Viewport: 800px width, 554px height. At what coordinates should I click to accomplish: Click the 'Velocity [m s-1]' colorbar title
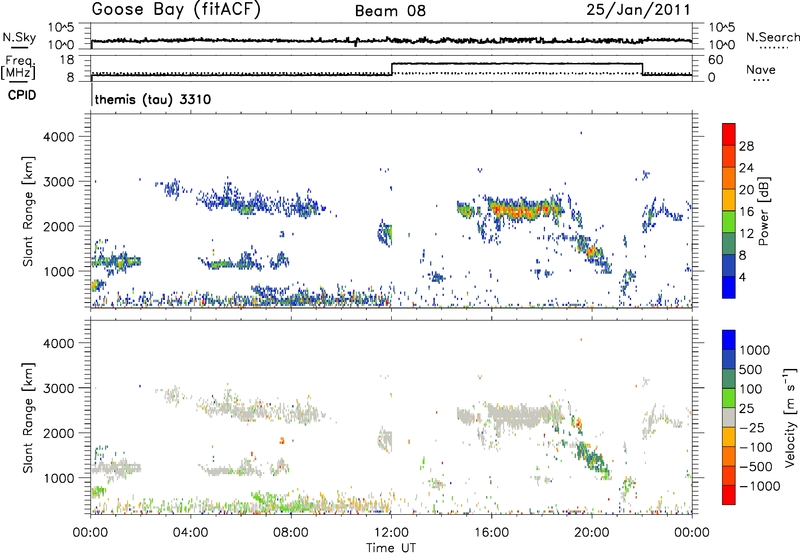coord(790,417)
